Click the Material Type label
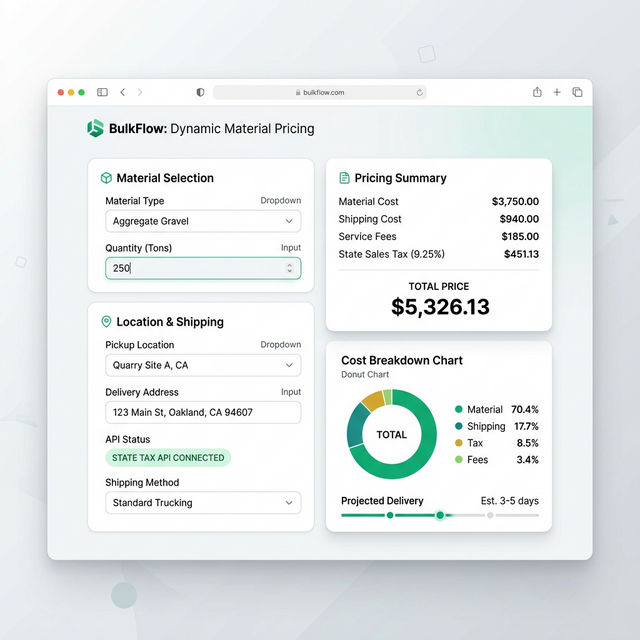The height and width of the screenshot is (640, 640). pos(135,200)
